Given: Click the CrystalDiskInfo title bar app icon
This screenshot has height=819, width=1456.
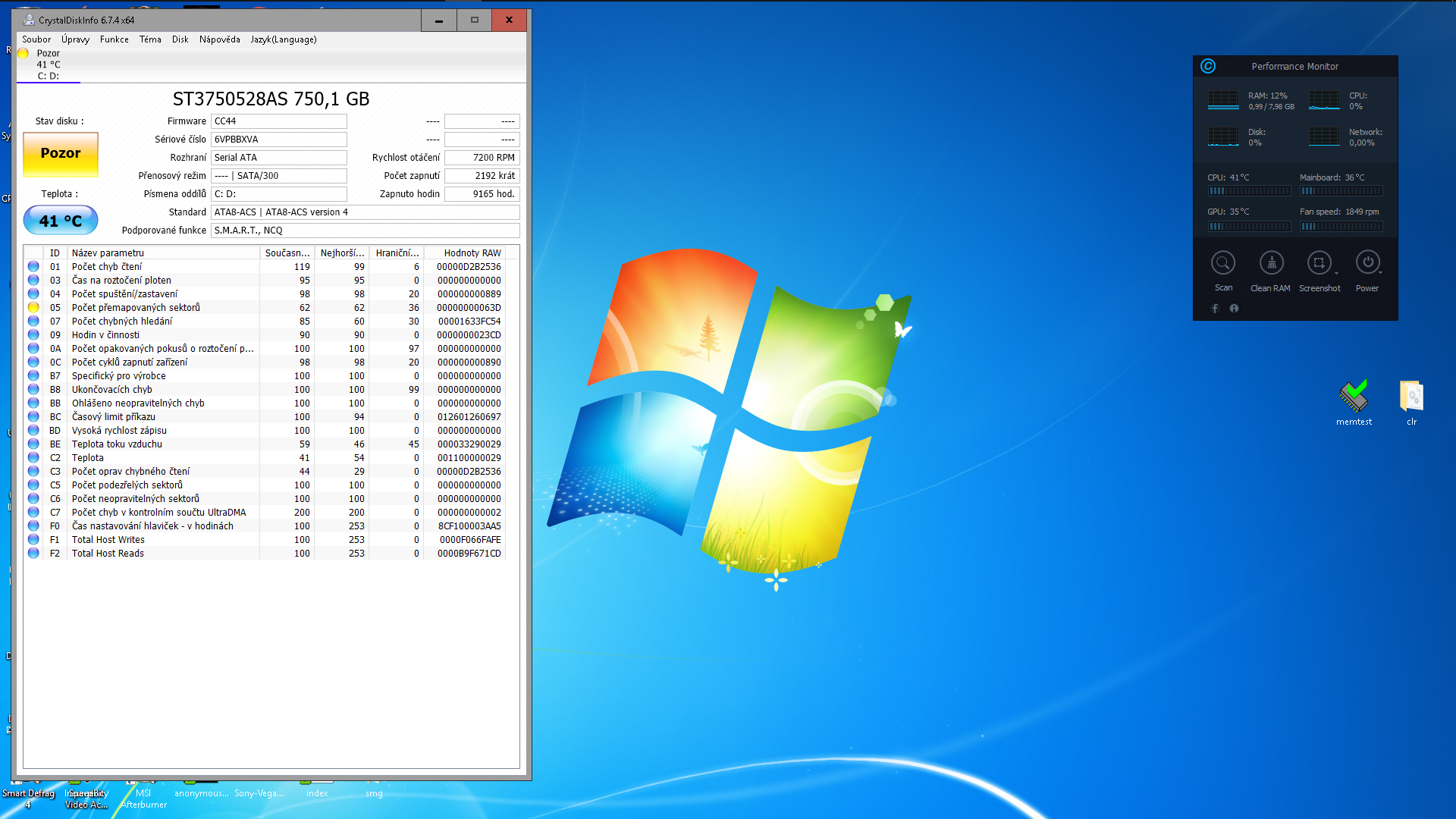Looking at the screenshot, I should pos(29,20).
